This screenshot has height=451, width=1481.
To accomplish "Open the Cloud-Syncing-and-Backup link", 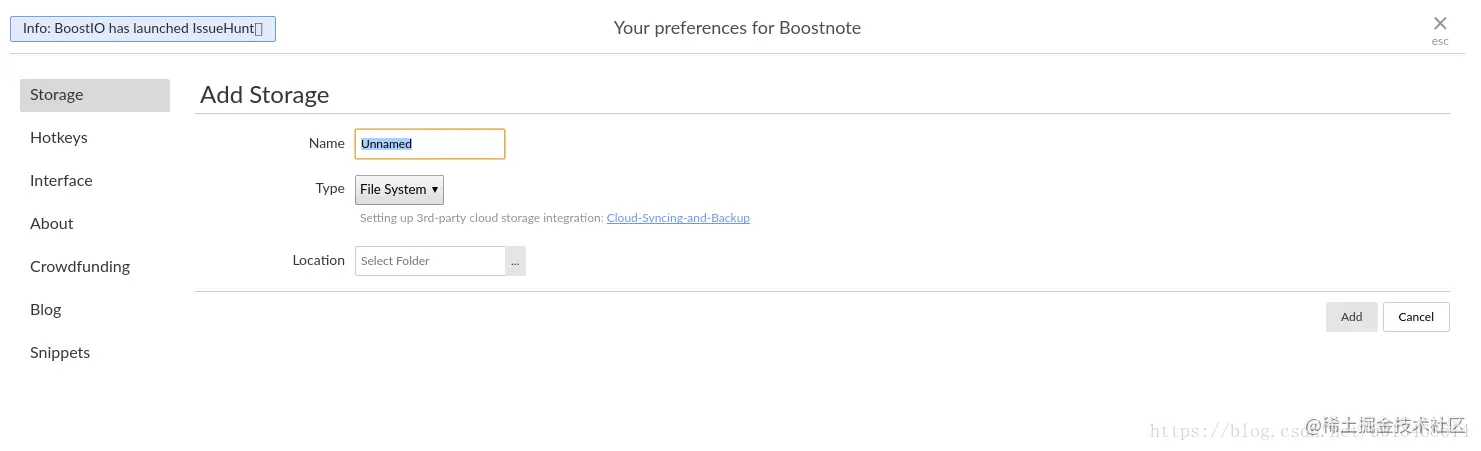I will click(678, 218).
